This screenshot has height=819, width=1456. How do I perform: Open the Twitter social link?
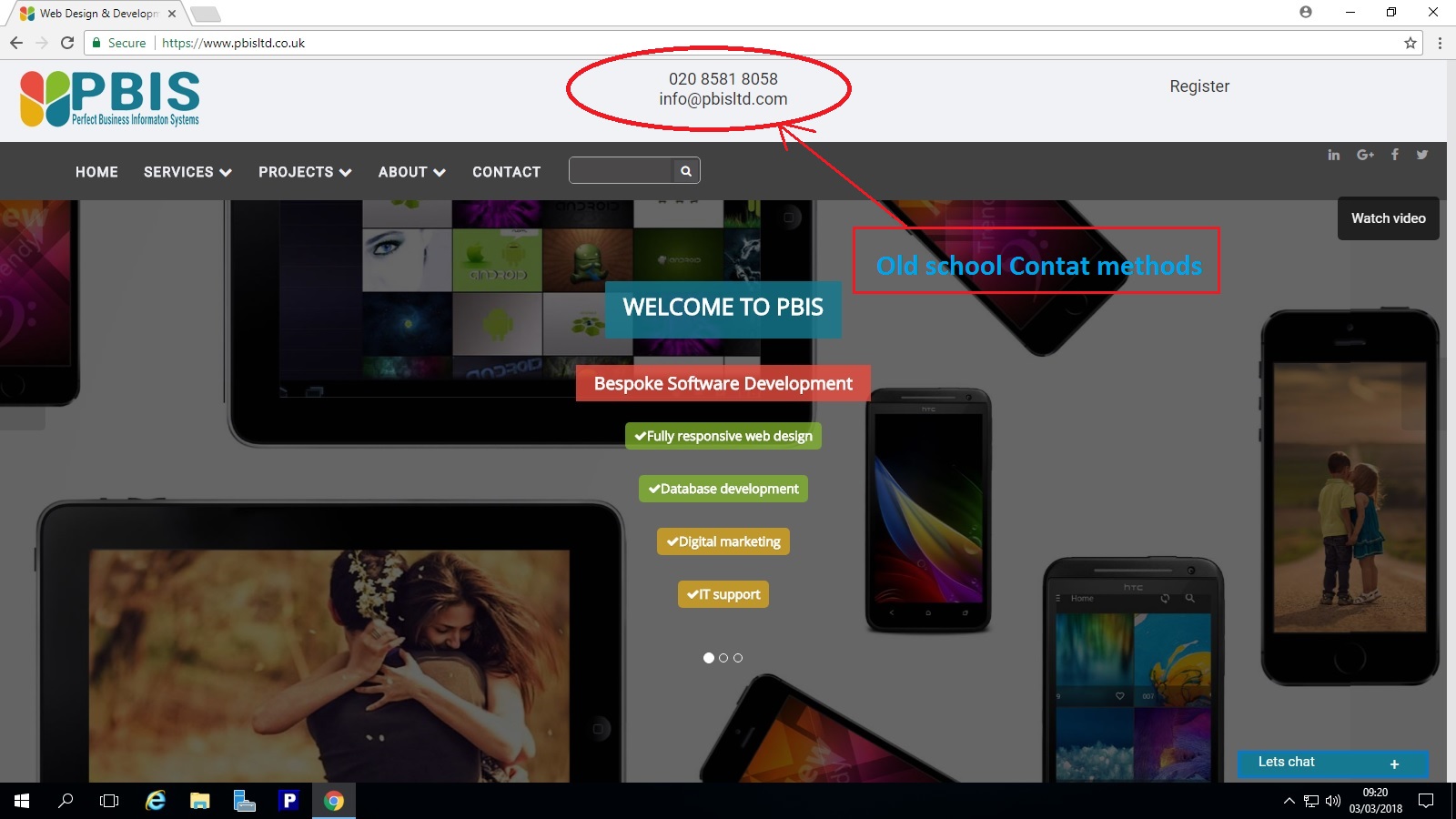[1422, 155]
